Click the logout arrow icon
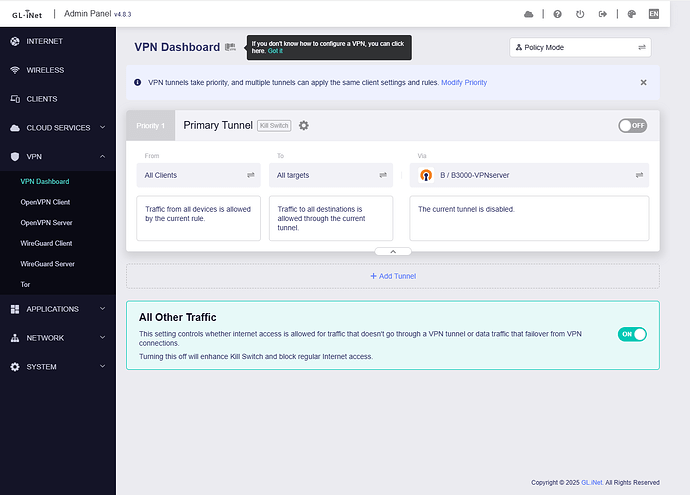 603,14
